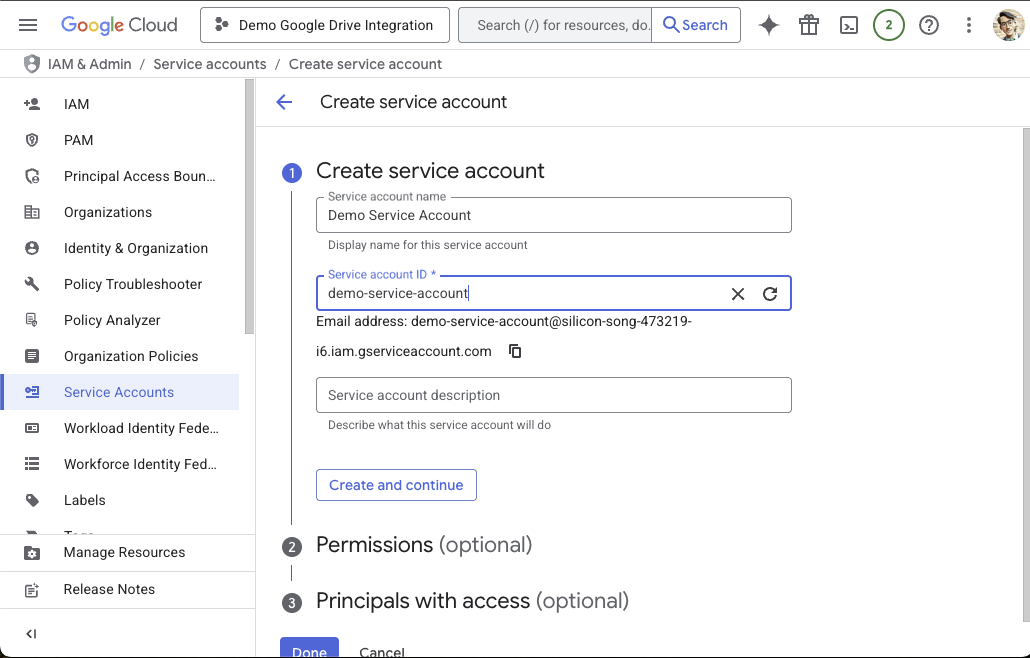The height and width of the screenshot is (658, 1030).
Task: Click the Create service account breadcrumb
Action: tap(365, 64)
